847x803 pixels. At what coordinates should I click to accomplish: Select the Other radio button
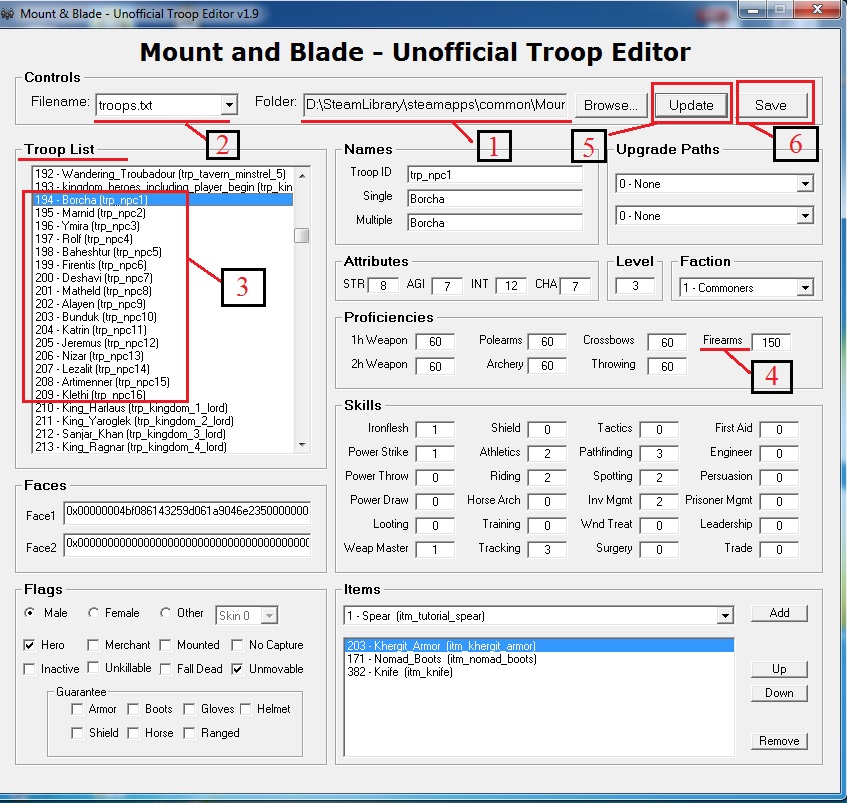click(165, 613)
